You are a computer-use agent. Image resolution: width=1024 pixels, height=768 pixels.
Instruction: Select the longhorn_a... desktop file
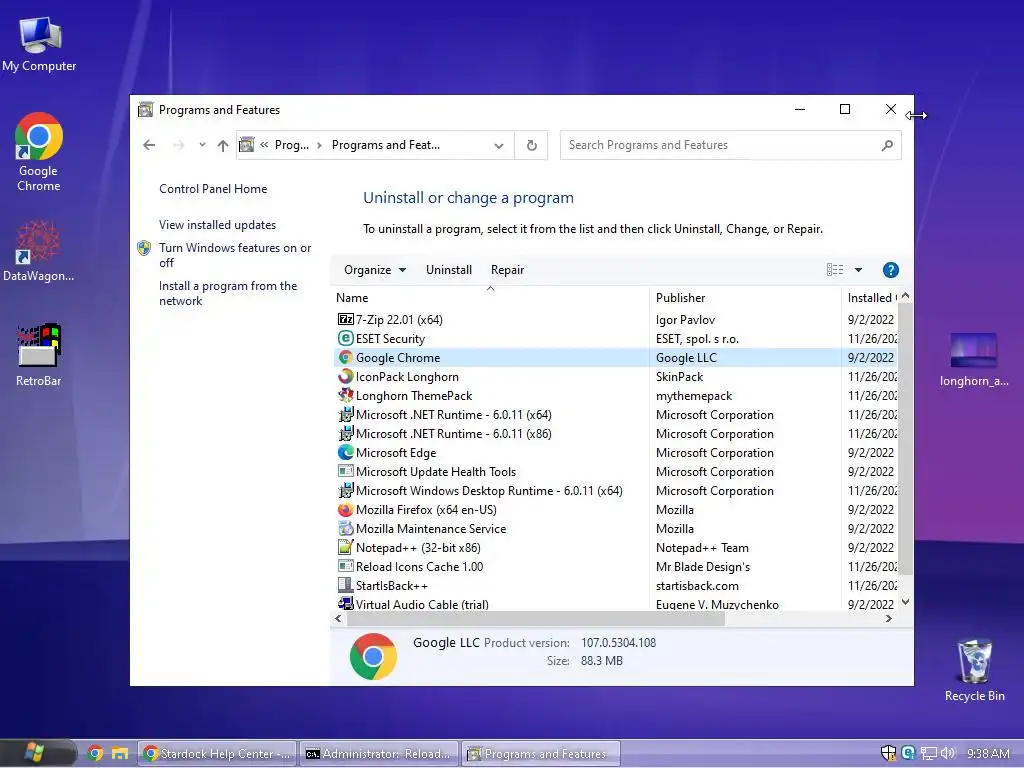974,359
